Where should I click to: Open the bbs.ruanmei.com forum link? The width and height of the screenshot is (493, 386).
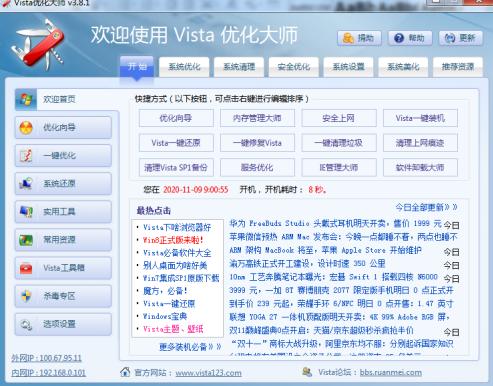(391, 373)
